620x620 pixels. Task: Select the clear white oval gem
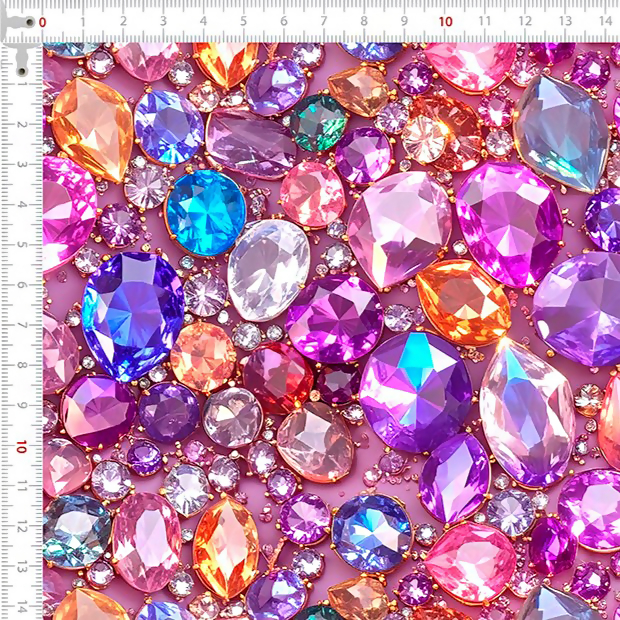pos(268,269)
